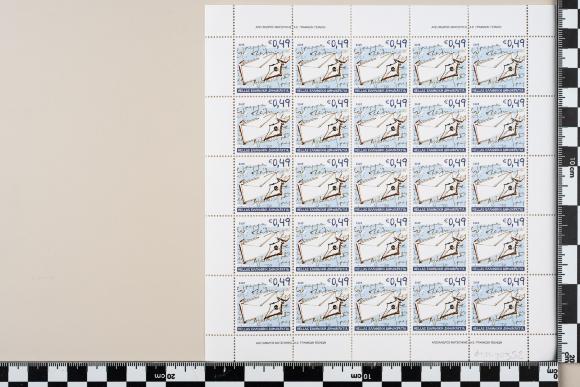The width and height of the screenshot is (580, 387).
Task: Click the "20 cm" label on bottom ruler
Action: (x=165, y=376)
